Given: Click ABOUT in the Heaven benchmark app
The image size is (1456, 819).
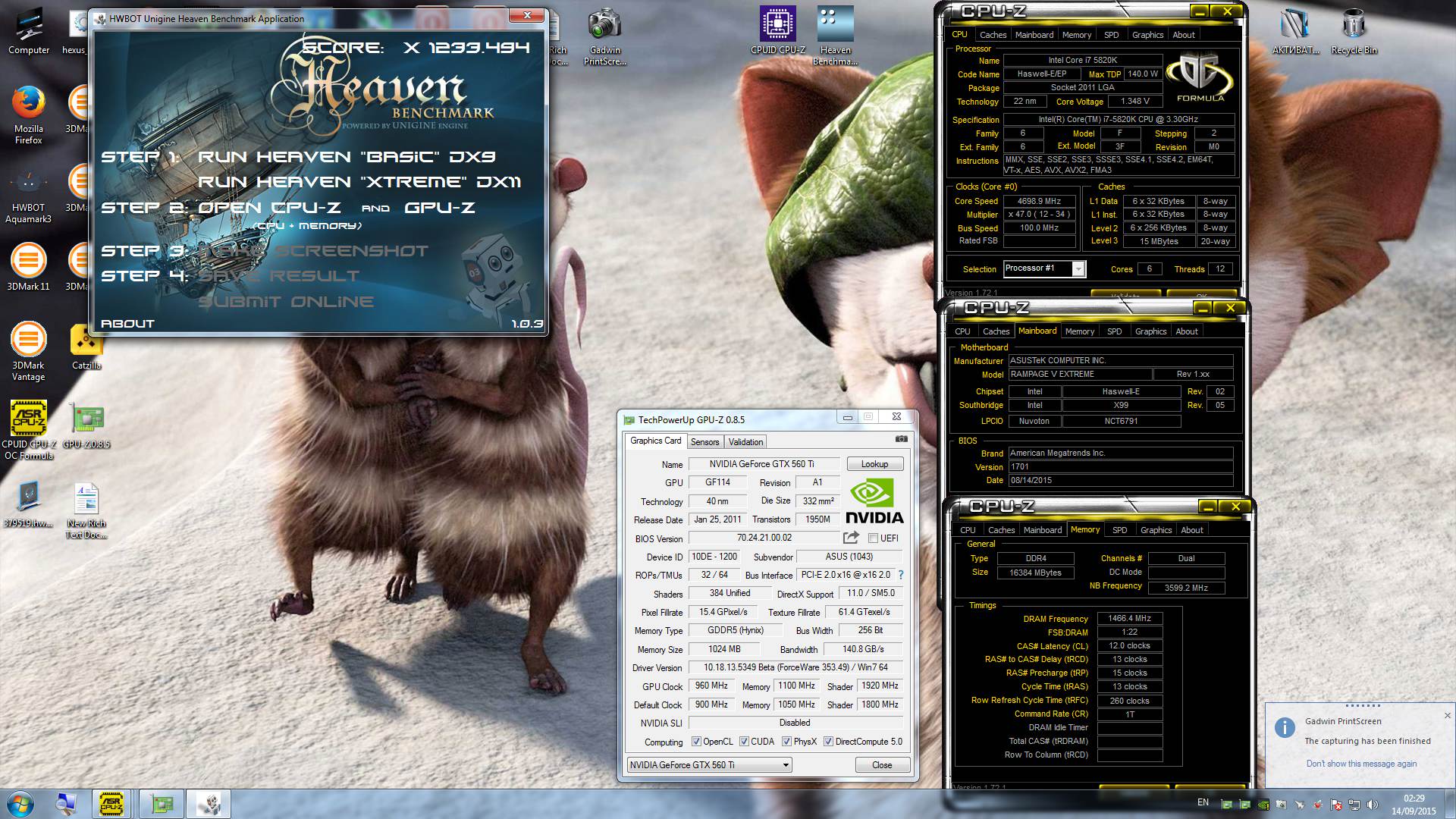Looking at the screenshot, I should point(127,324).
